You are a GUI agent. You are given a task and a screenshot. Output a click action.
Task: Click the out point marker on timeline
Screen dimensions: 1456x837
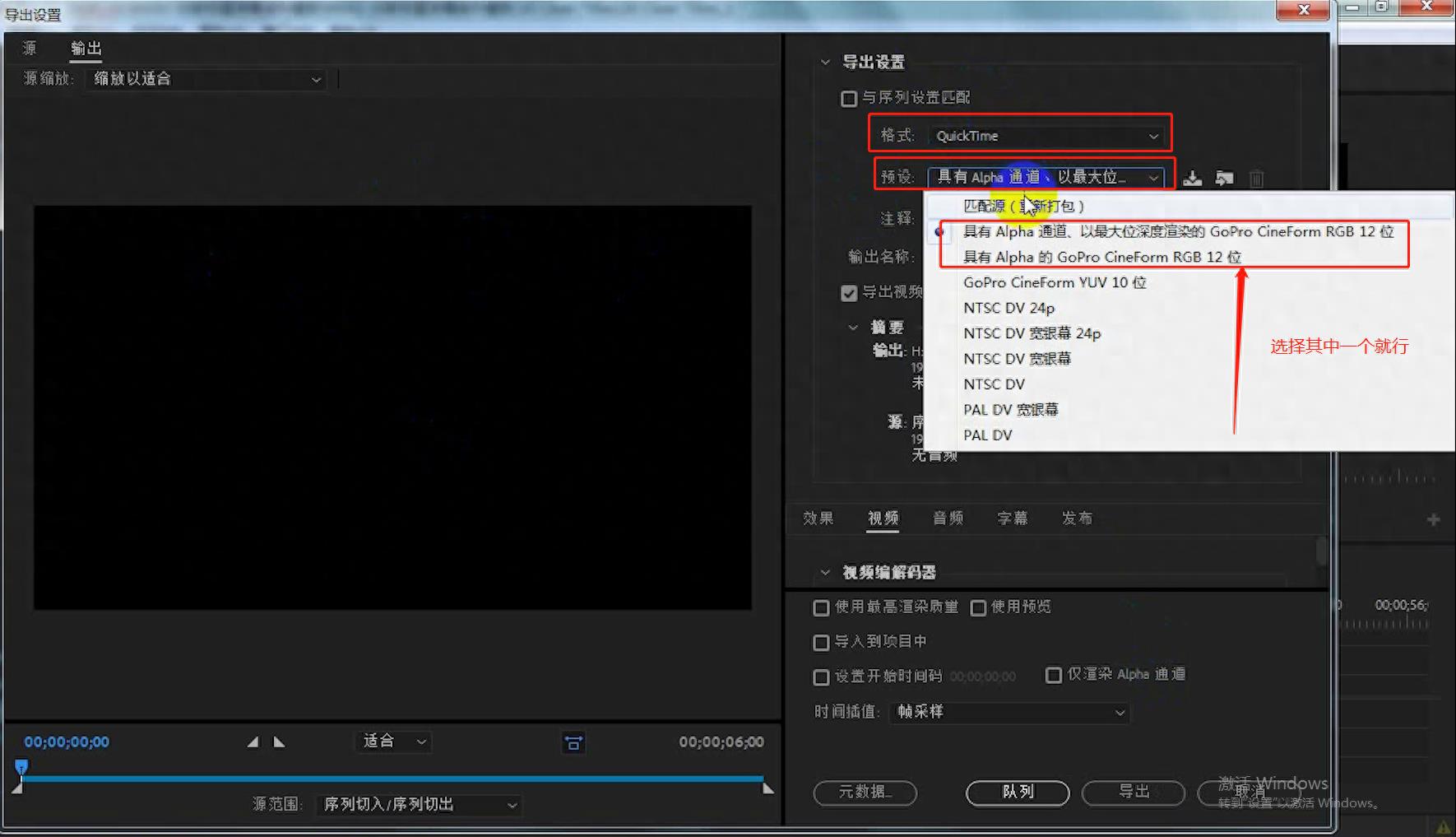(x=768, y=788)
